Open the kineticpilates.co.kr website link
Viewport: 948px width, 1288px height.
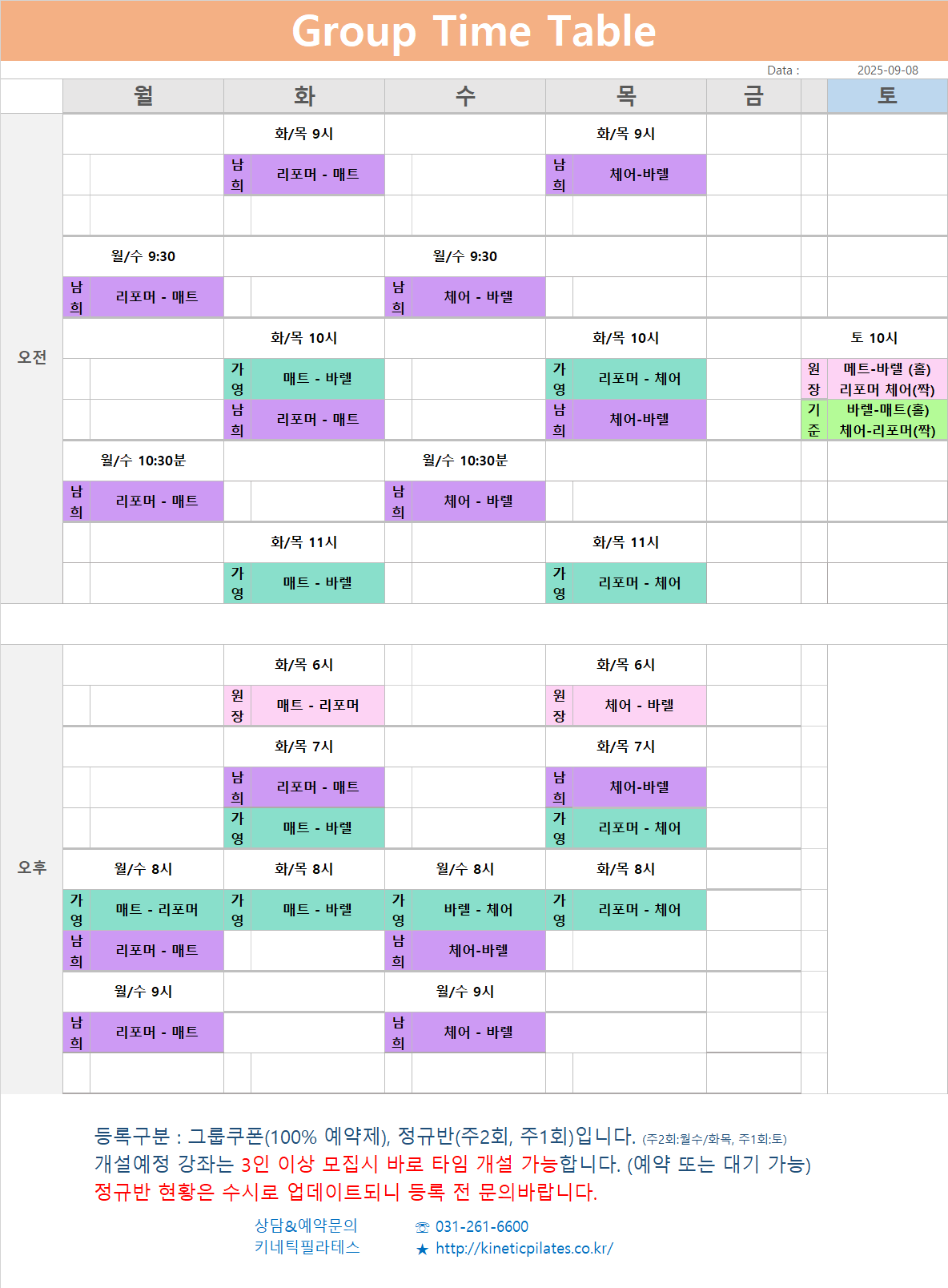[524, 1249]
